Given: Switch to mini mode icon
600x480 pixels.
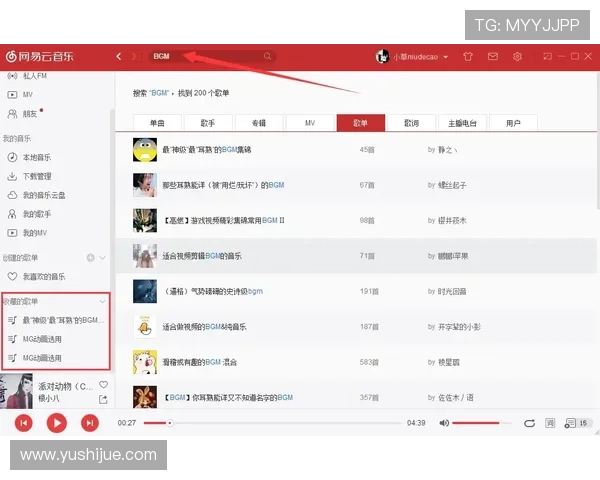Looking at the screenshot, I should pyautogui.click(x=548, y=57).
